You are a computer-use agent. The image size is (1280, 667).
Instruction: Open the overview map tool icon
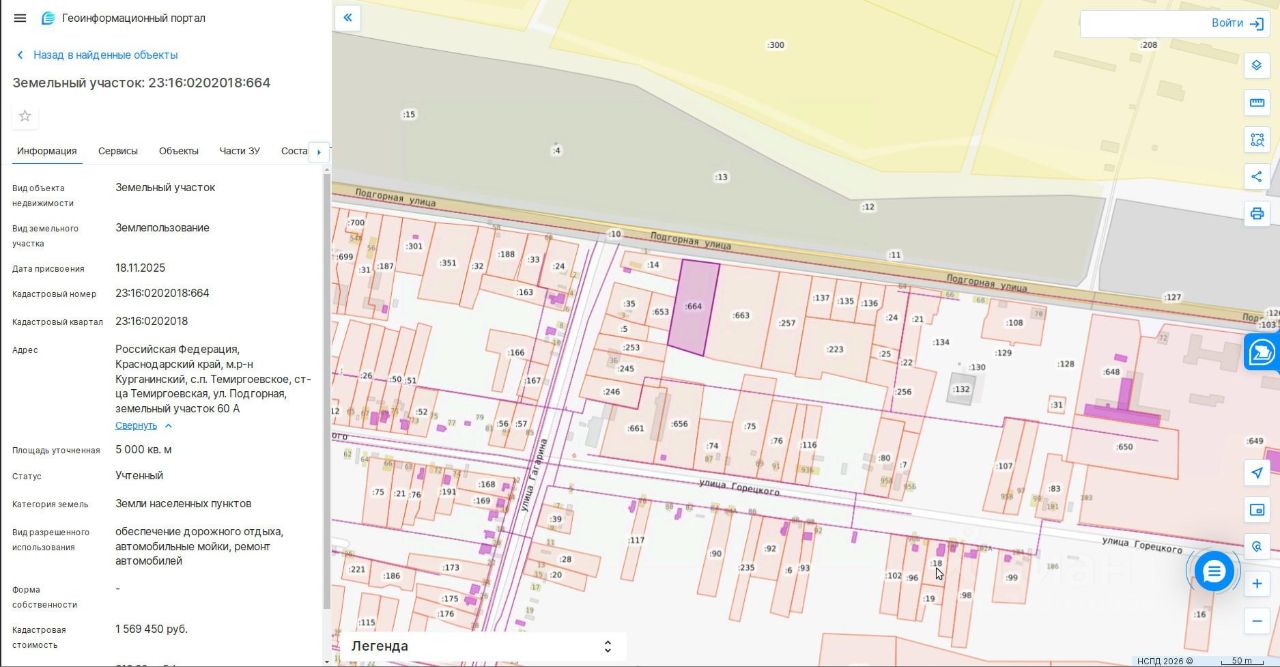coord(1257,510)
